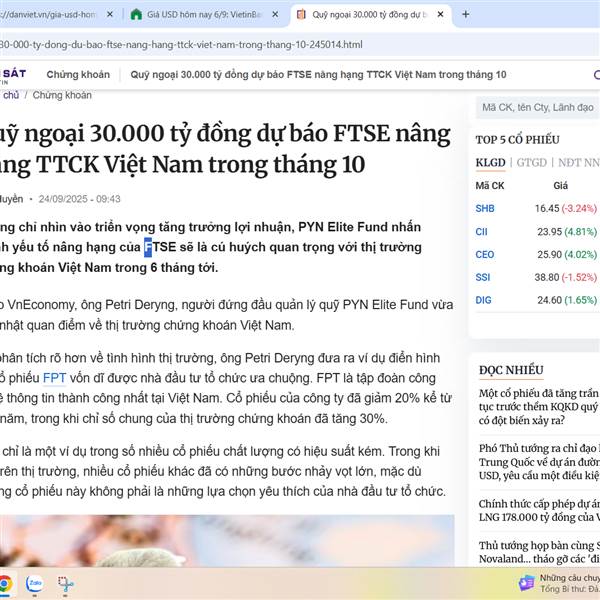
Task: Open the SHB stock ticker link
Action: click(485, 209)
